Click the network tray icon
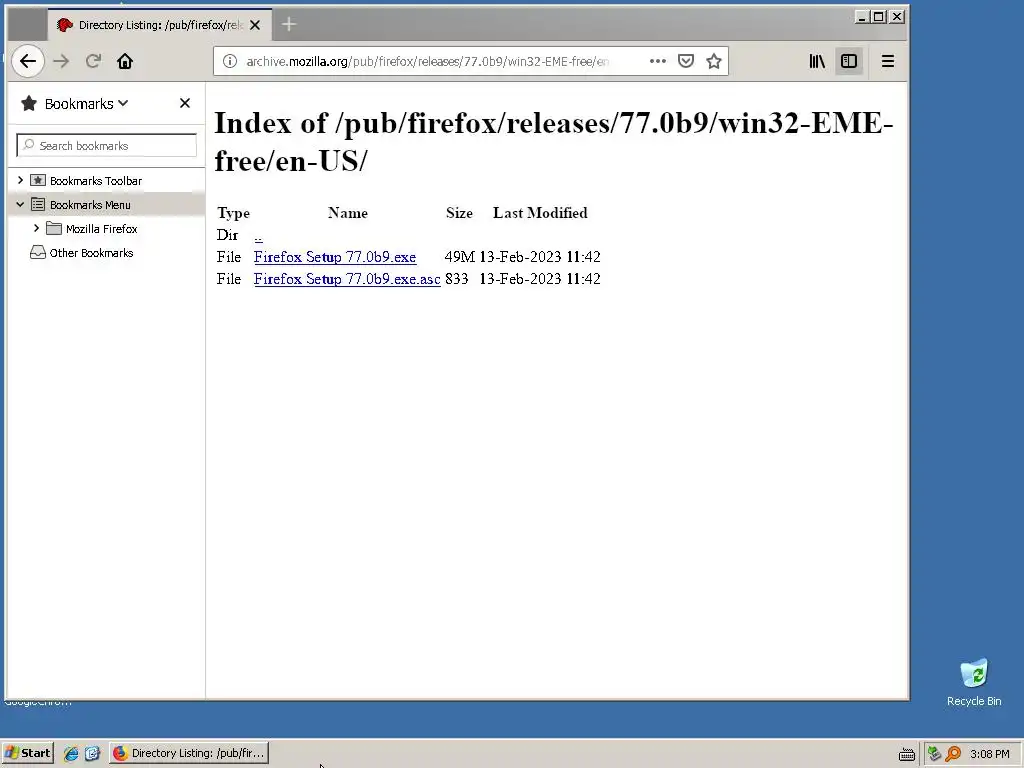1024x768 pixels. [934, 754]
